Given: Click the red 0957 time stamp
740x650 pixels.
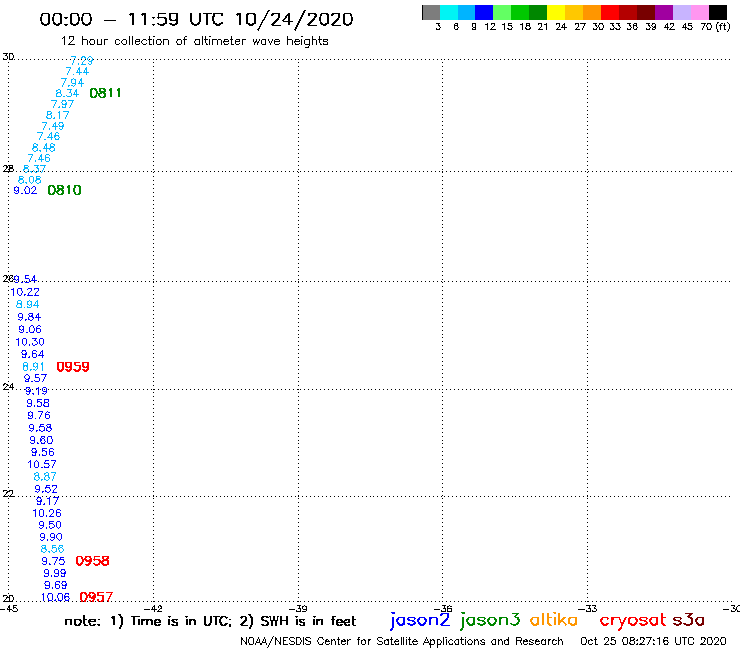Looking at the screenshot, I should (96, 597).
